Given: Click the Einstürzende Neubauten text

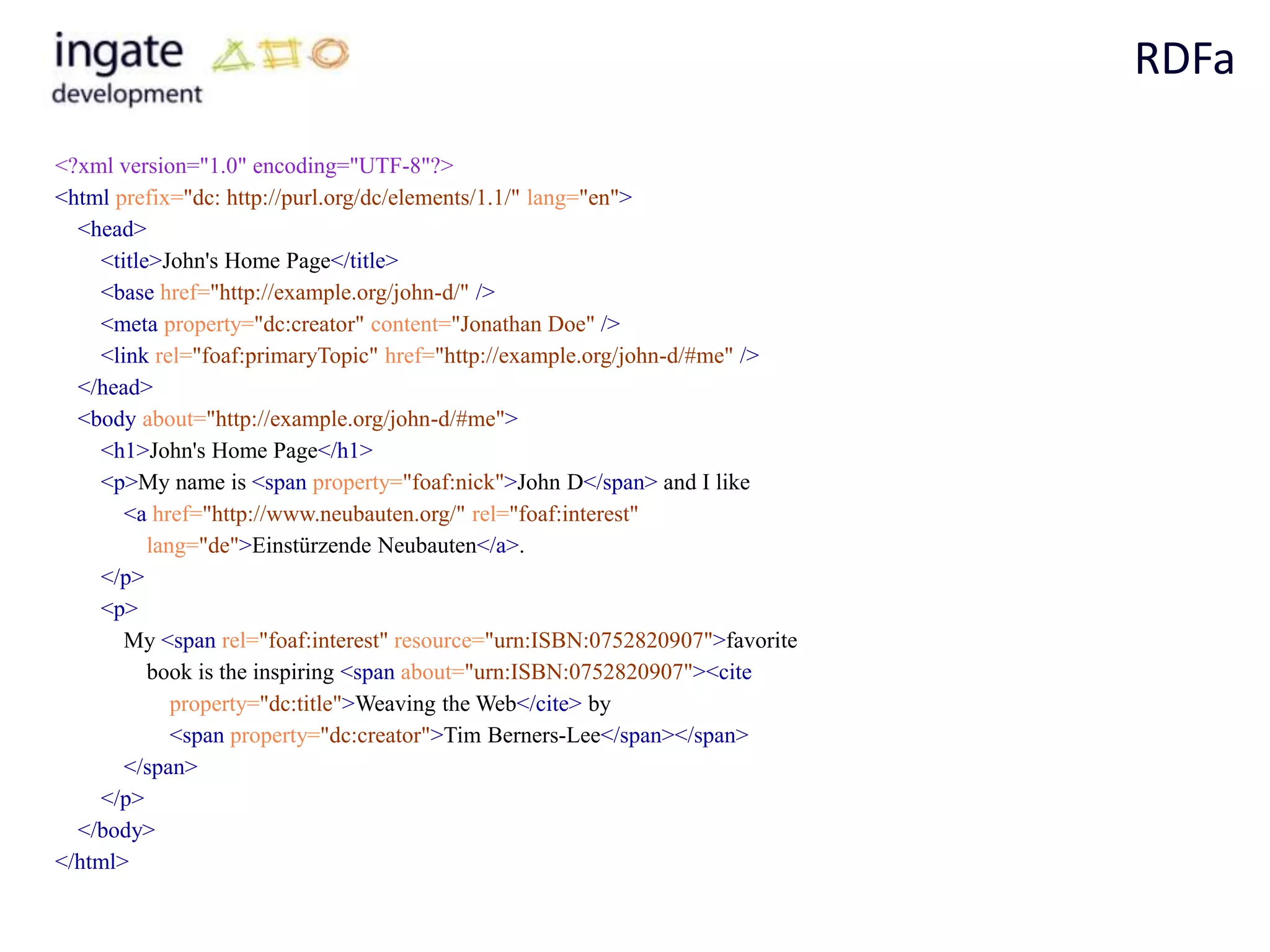Looking at the screenshot, I should 364,545.
